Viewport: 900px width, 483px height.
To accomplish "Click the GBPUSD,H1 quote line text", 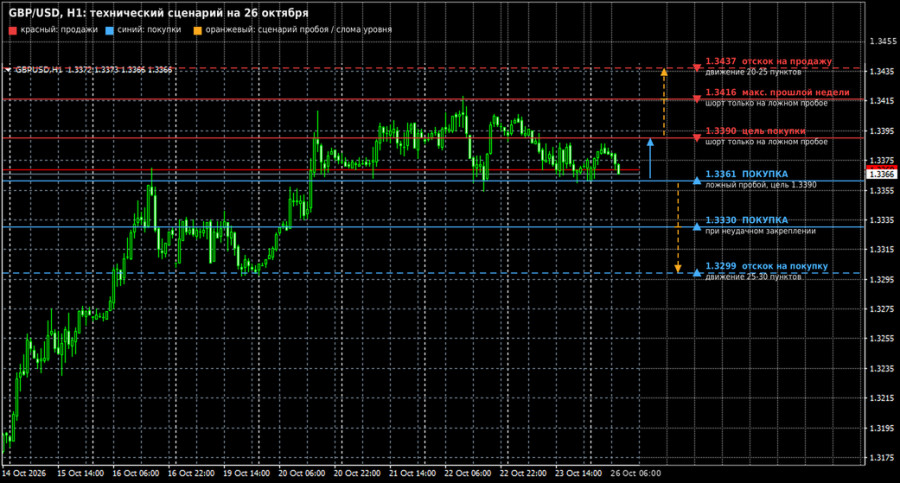I will pos(94,69).
